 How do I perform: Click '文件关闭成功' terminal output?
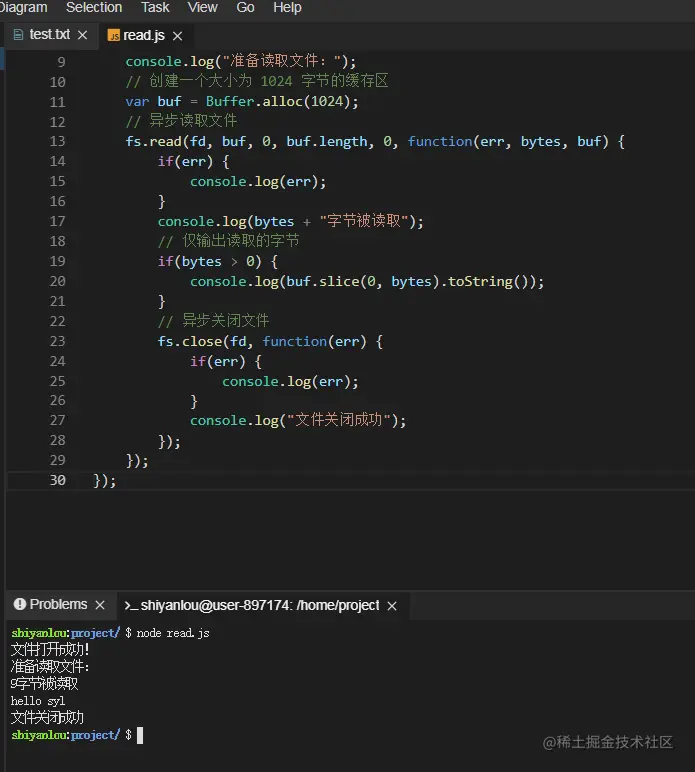pyautogui.click(x=47, y=717)
